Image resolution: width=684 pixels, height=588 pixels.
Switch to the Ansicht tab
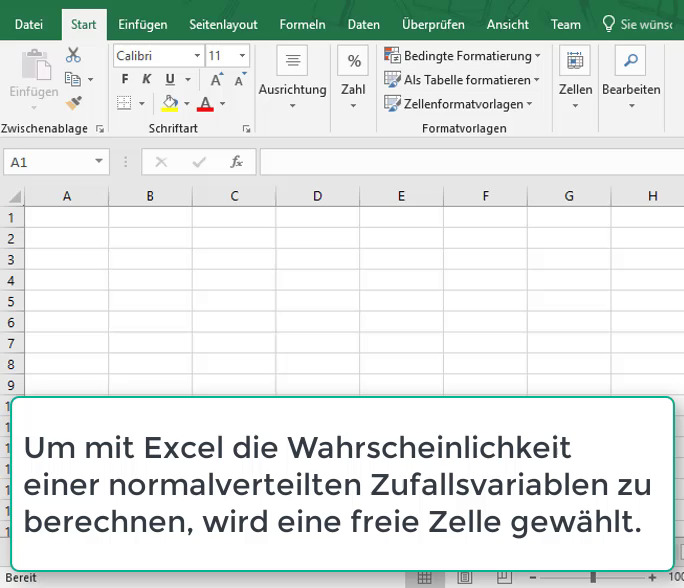point(507,24)
